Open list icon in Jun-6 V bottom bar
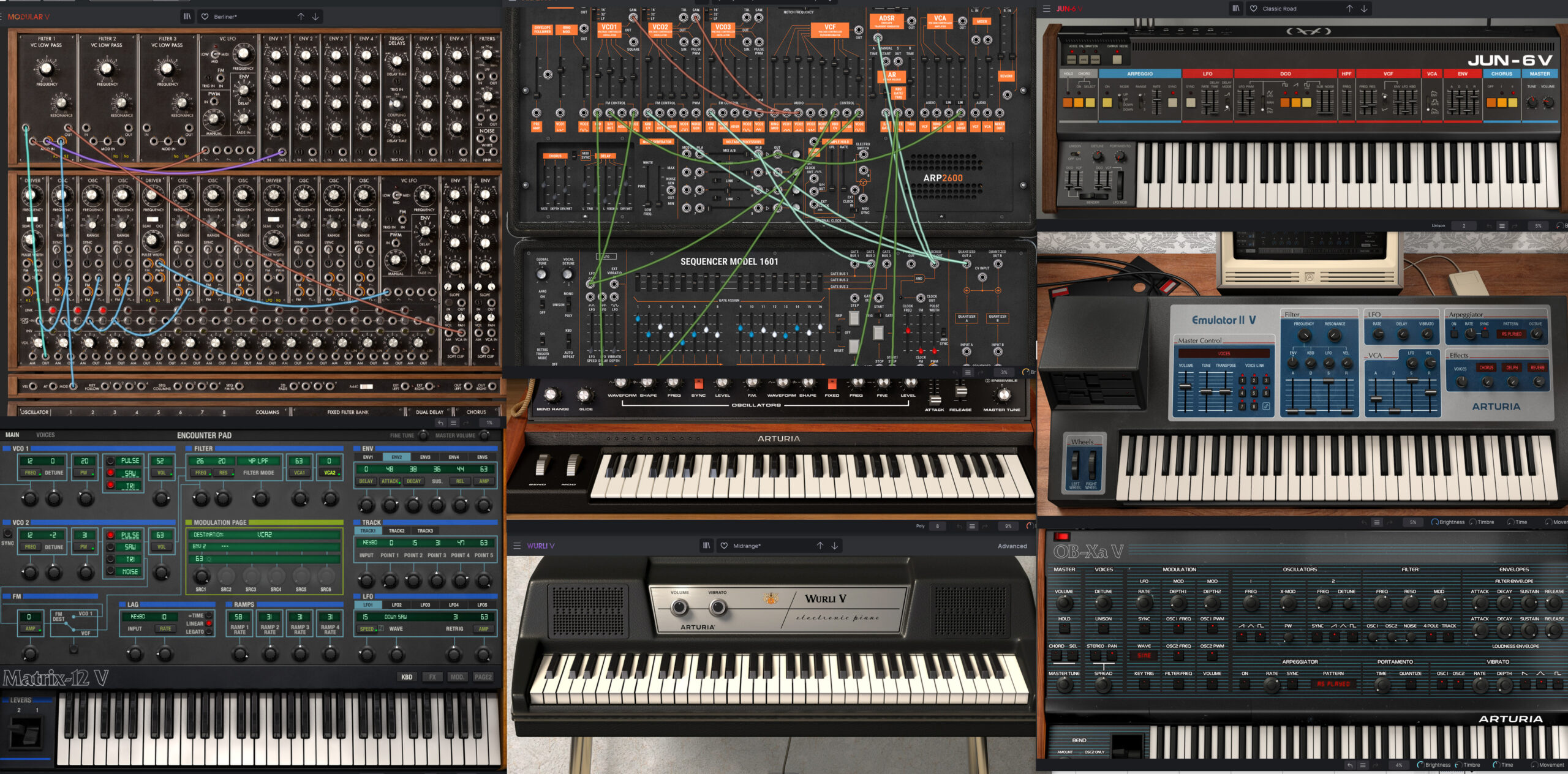Image resolution: width=1568 pixels, height=774 pixels. pyautogui.click(x=1502, y=225)
